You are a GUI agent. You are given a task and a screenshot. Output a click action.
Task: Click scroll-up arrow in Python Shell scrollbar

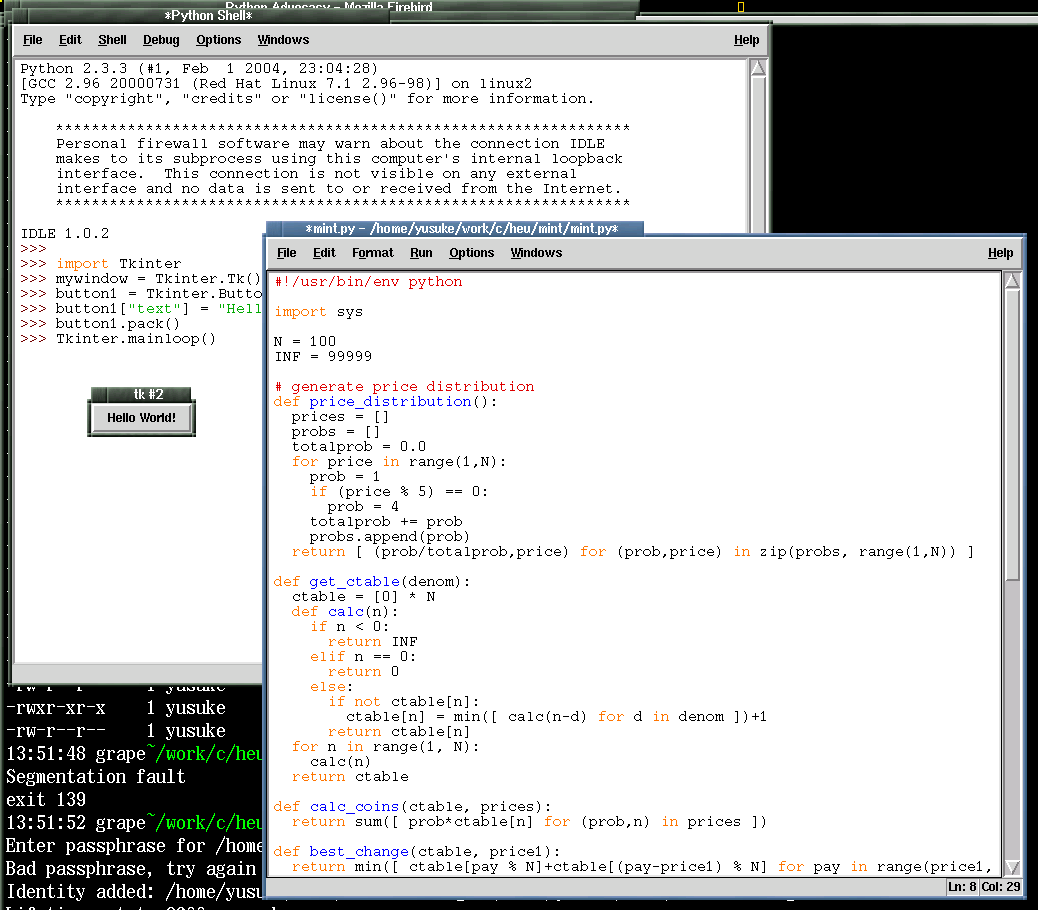point(758,69)
